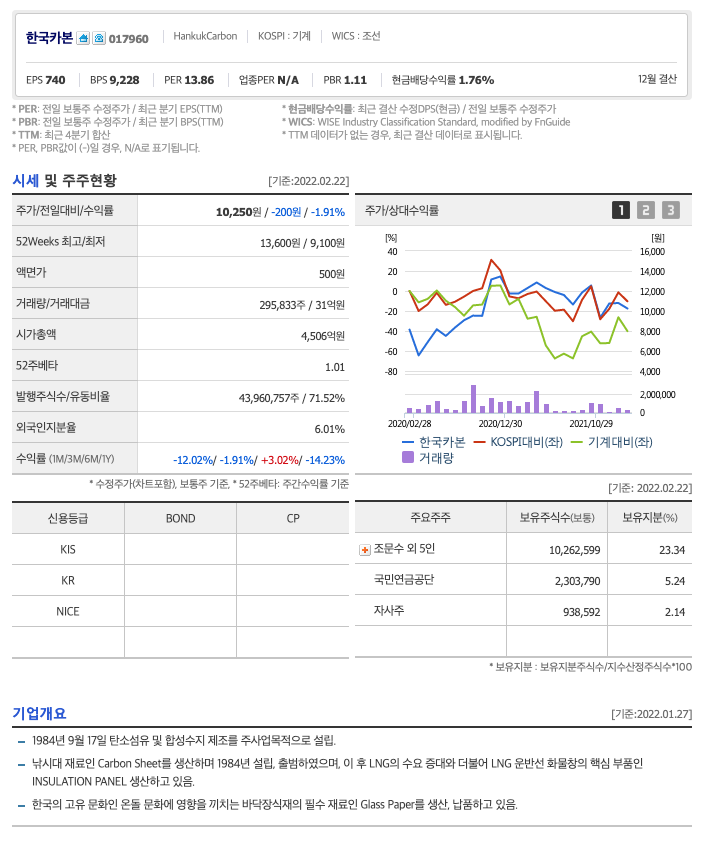The width and height of the screenshot is (701, 844).
Task: Click the -12.02% one-month return
Action: pyautogui.click(x=193, y=460)
